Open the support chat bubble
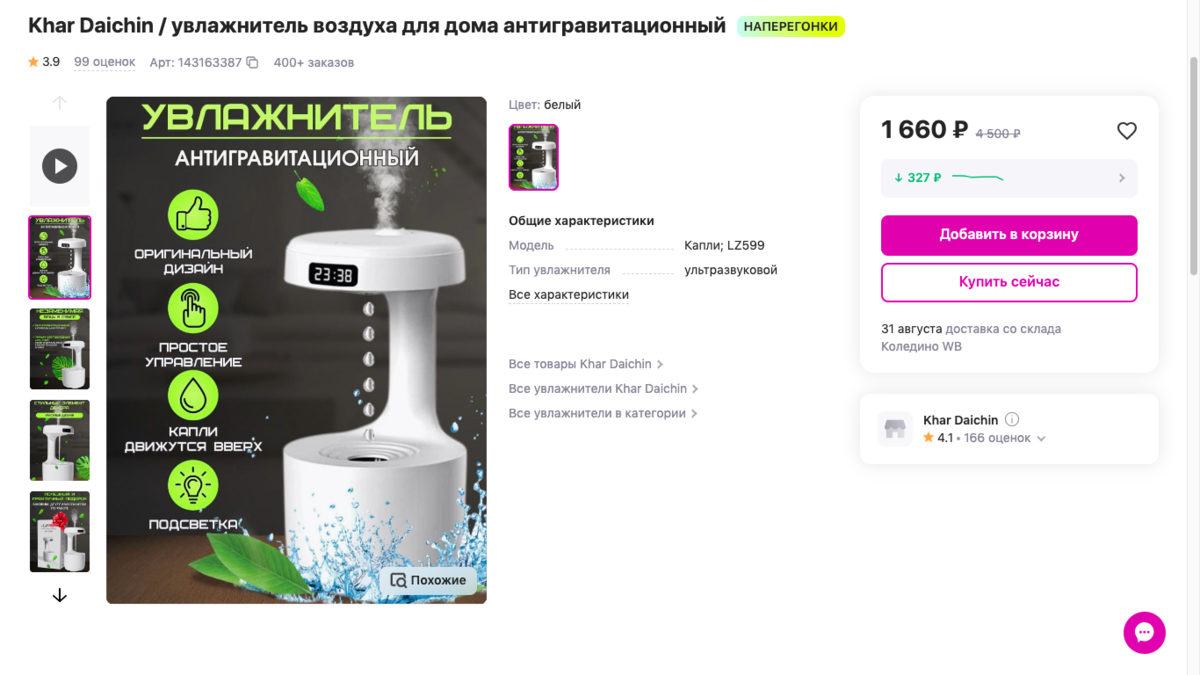1200x675 pixels. (x=1144, y=633)
